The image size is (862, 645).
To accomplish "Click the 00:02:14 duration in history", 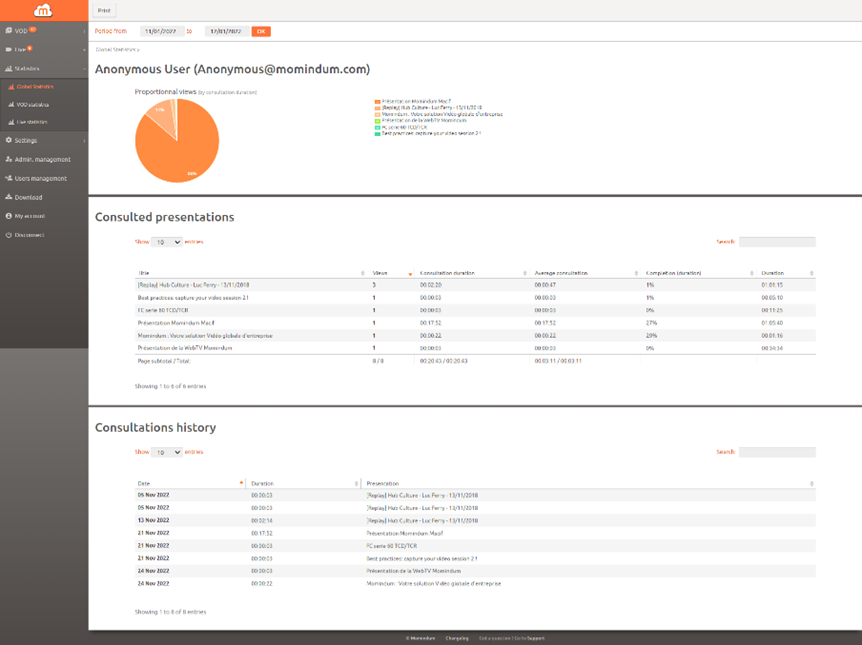I will tap(262, 520).
